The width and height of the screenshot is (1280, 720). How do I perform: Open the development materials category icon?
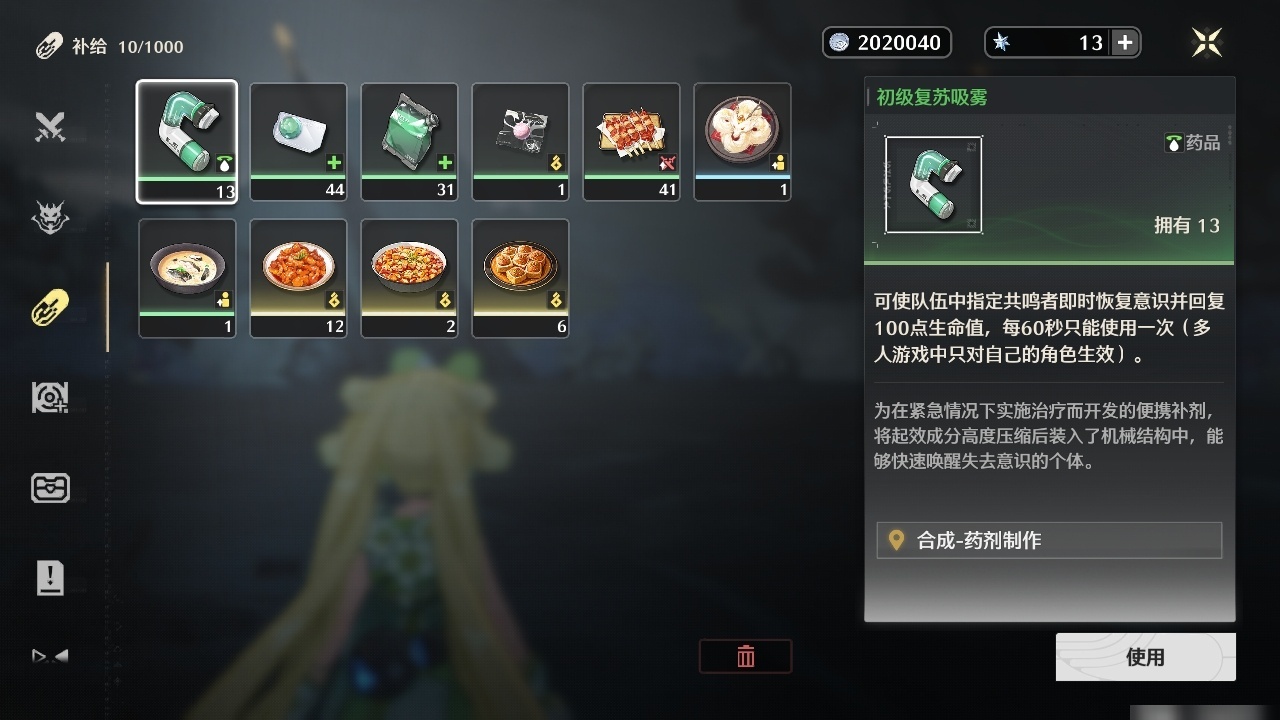[x=50, y=398]
